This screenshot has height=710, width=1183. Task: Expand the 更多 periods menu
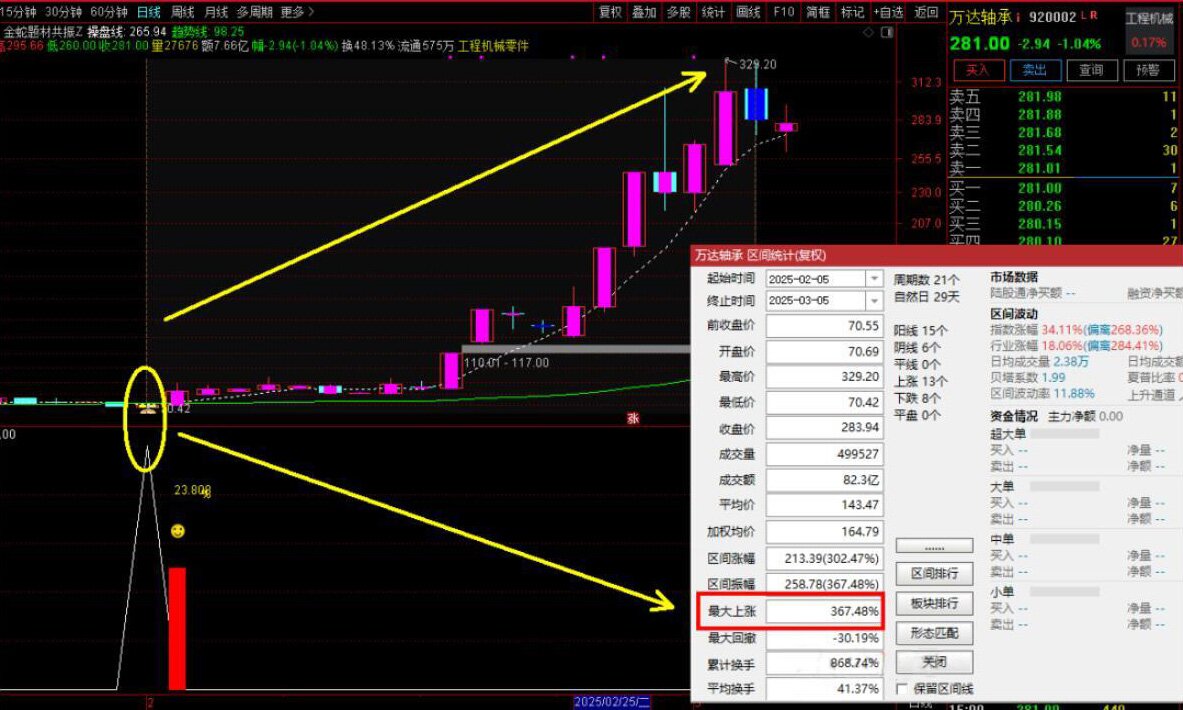tap(297, 12)
